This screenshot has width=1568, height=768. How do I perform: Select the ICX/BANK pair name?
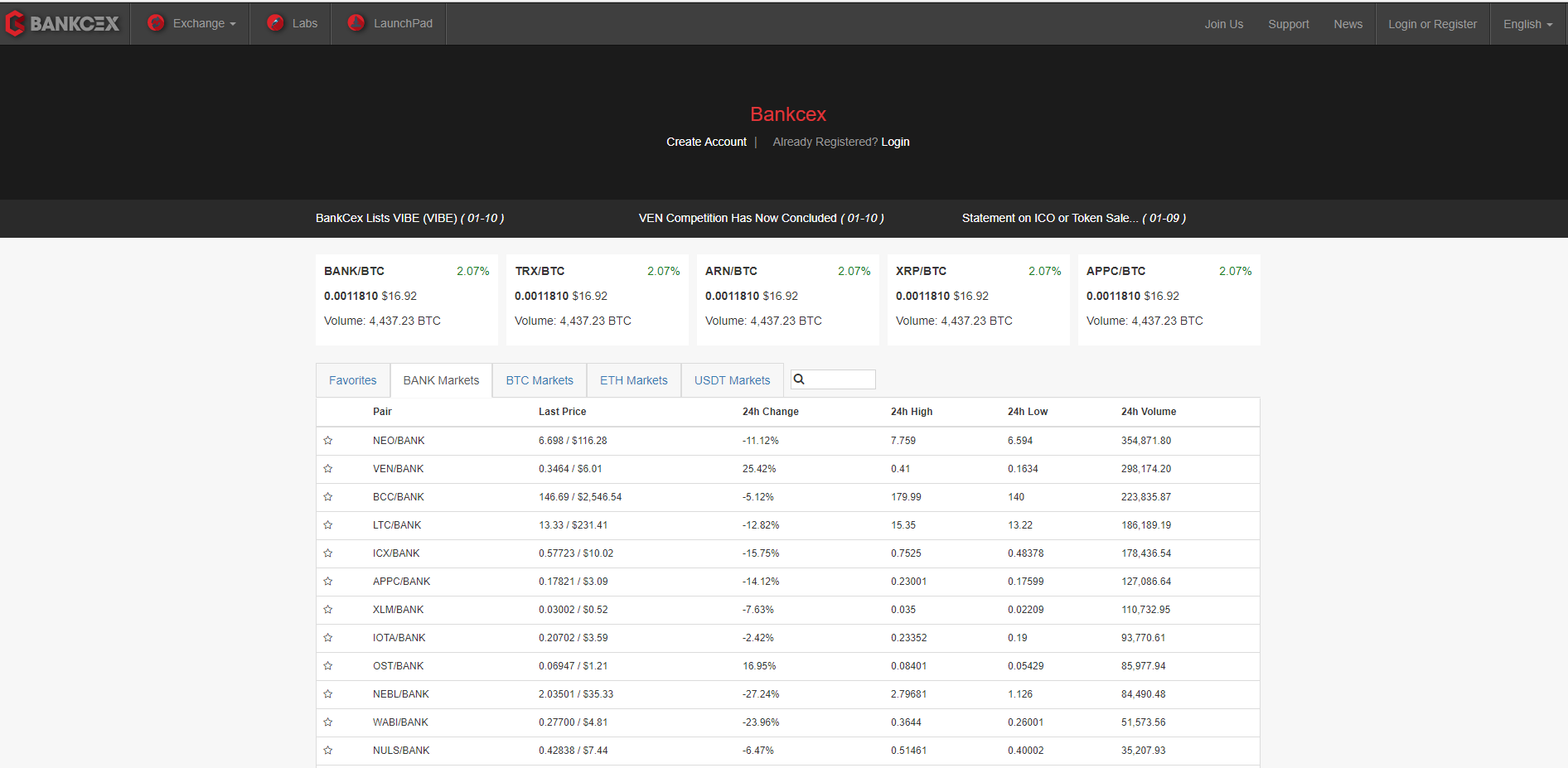click(396, 553)
